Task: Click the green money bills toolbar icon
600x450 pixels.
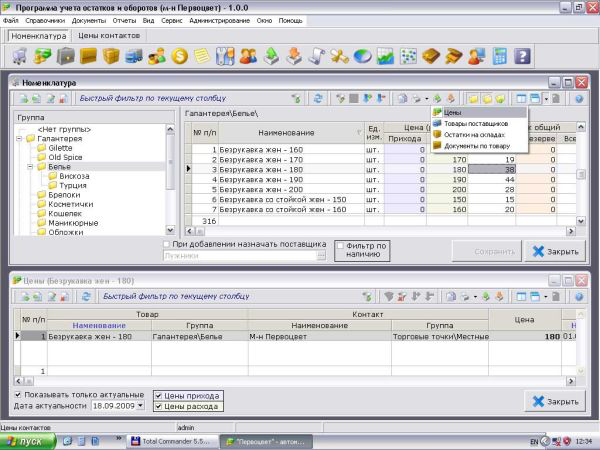Action: tap(42, 57)
